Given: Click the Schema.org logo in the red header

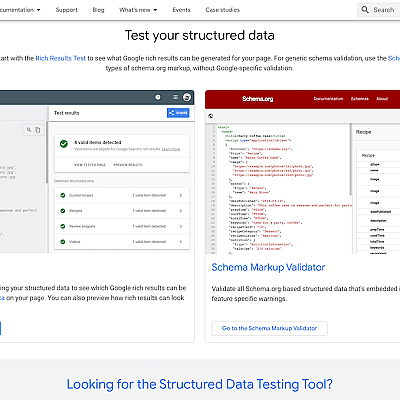Looking at the screenshot, I should pos(258,99).
